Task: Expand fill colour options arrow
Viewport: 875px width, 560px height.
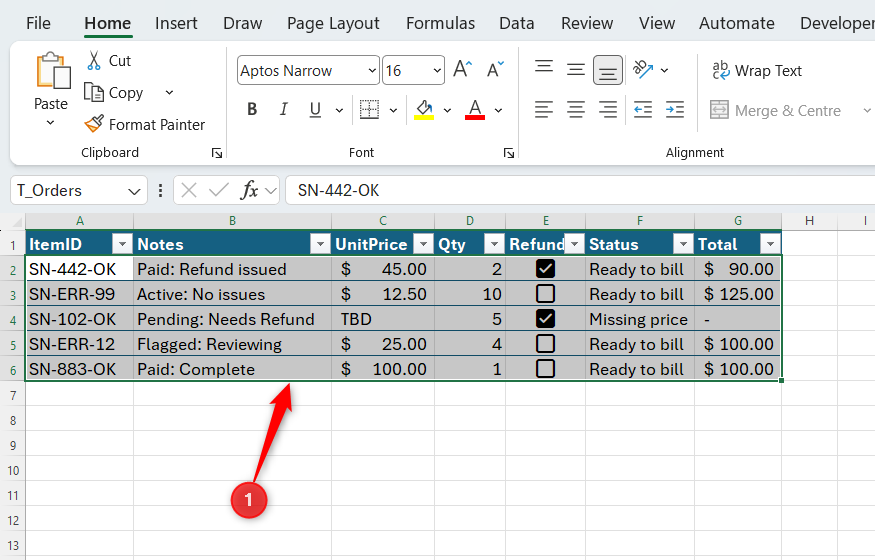Action: coord(447,110)
